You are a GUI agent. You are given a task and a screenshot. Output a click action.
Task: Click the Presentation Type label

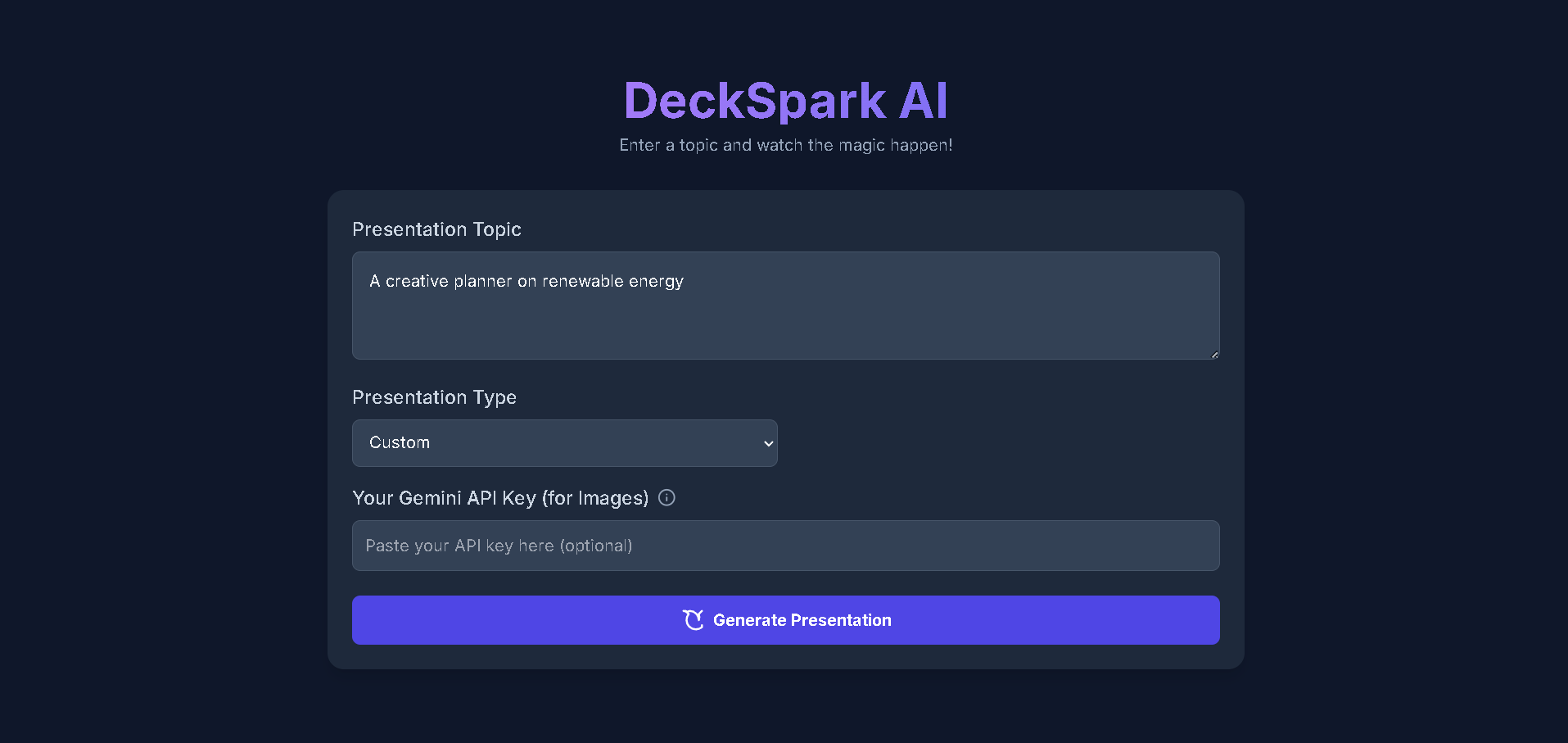click(x=434, y=397)
